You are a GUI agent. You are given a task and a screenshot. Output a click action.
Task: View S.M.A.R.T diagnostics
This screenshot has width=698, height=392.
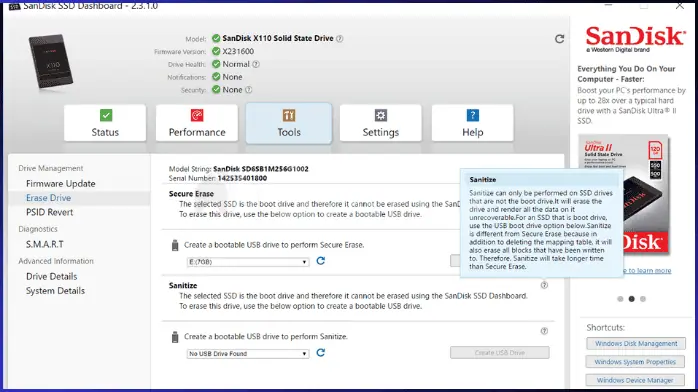[x=45, y=244]
